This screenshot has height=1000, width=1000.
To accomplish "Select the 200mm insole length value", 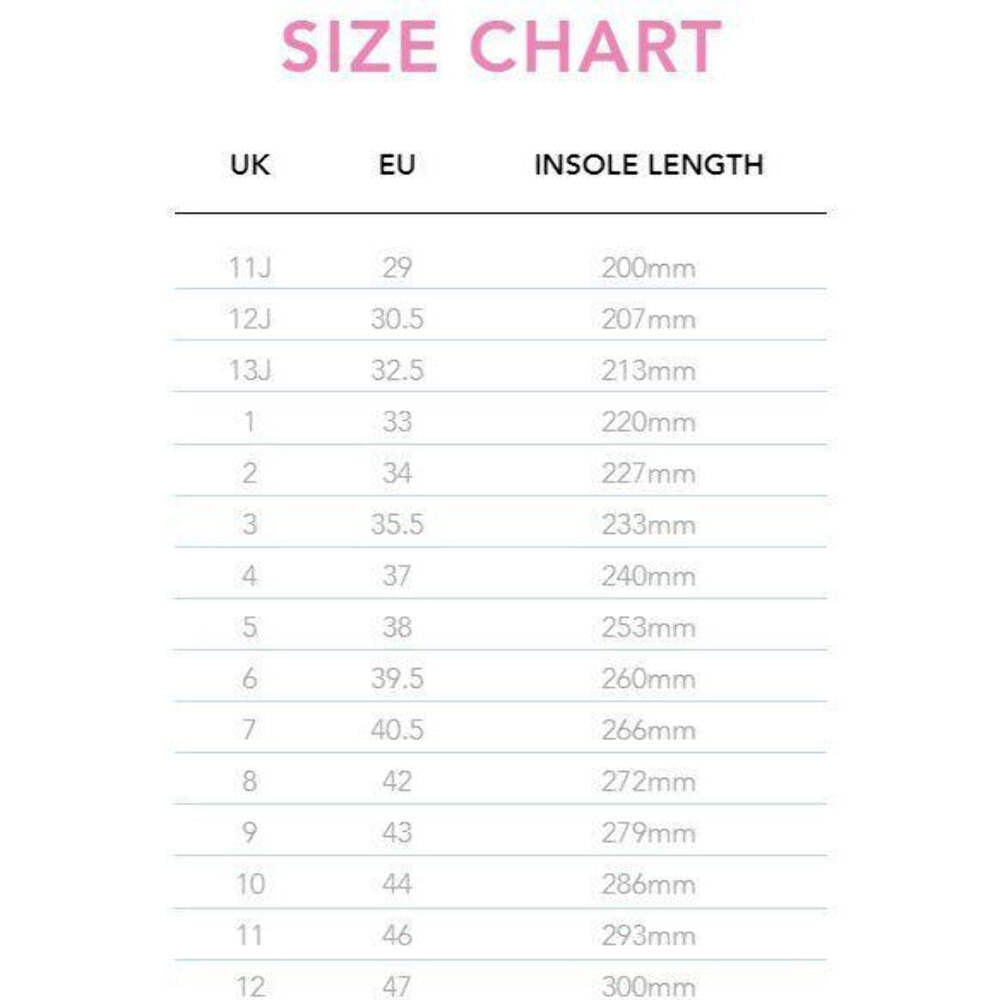I will (x=649, y=268).
